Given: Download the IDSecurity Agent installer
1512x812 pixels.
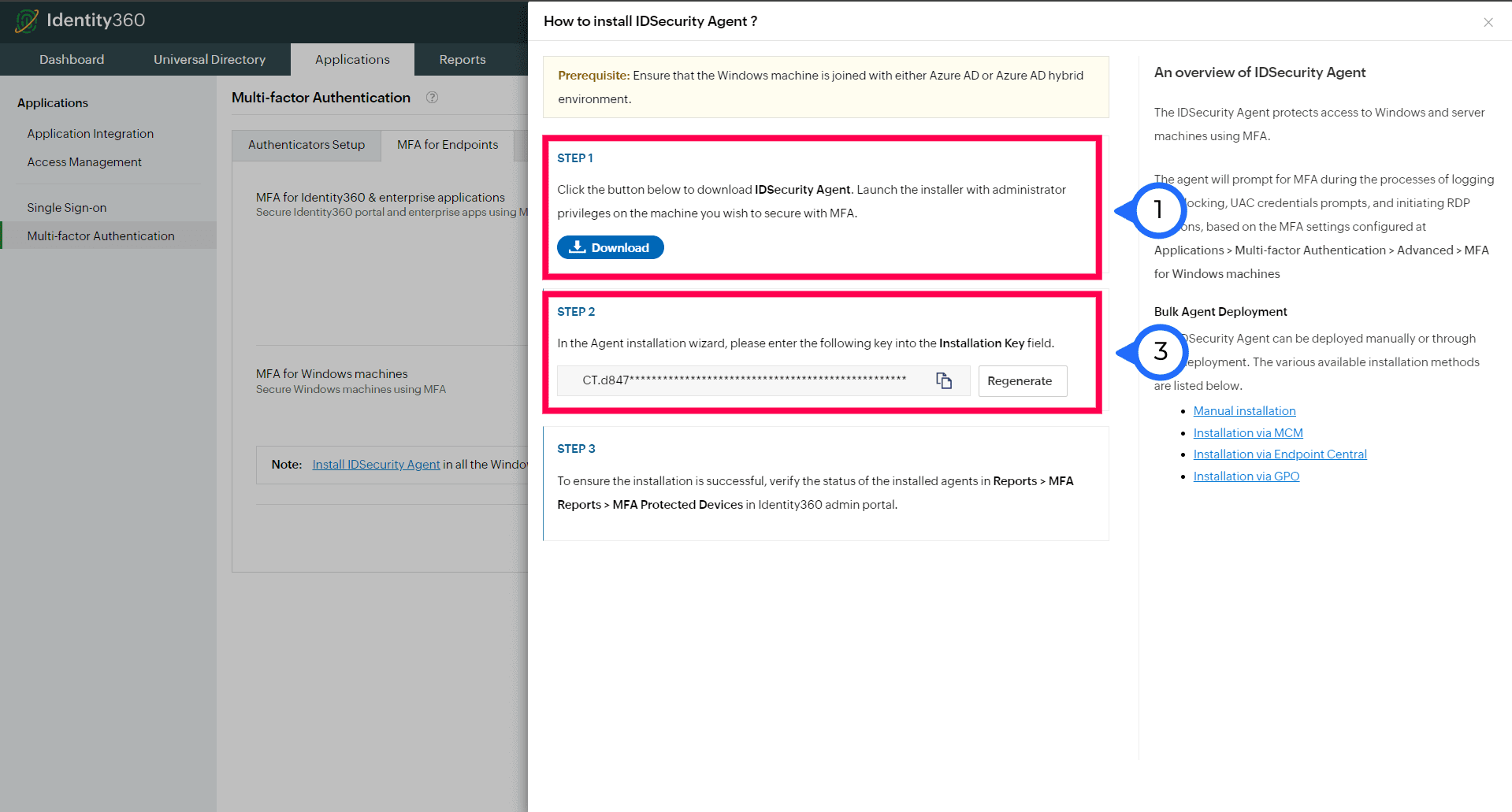Looking at the screenshot, I should pos(611,247).
